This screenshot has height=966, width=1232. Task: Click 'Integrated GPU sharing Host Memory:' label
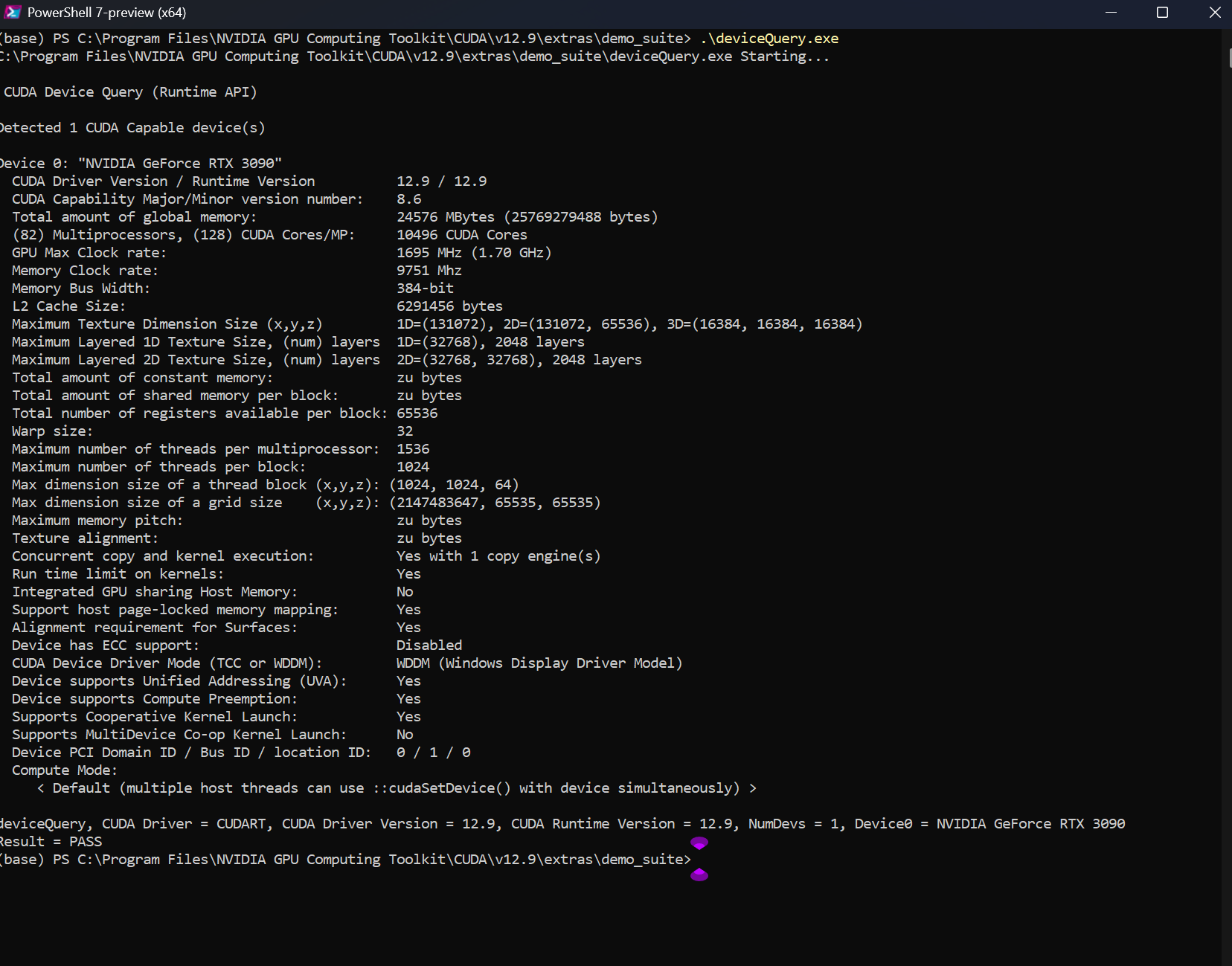point(155,592)
